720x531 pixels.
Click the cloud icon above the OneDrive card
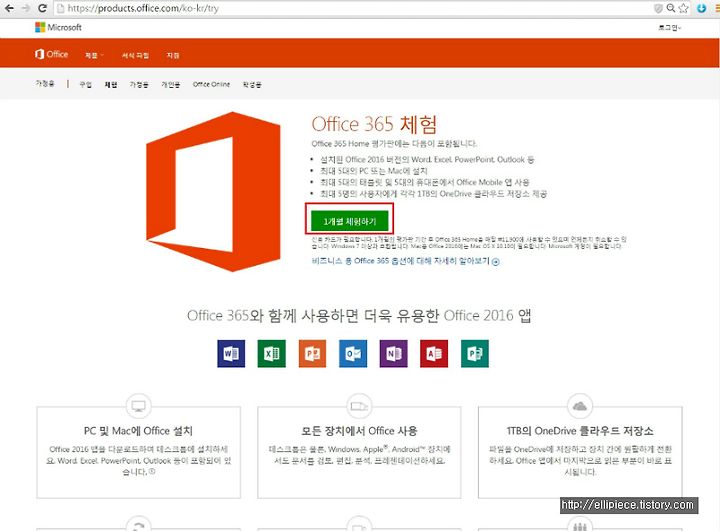(x=580, y=406)
